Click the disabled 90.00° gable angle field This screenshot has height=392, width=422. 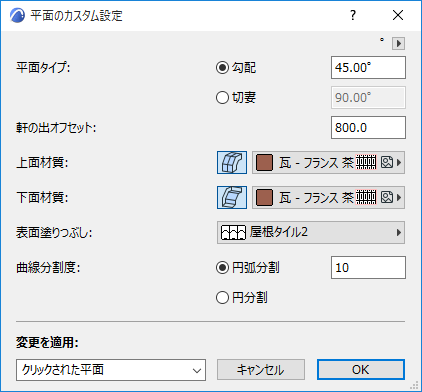pyautogui.click(x=368, y=98)
